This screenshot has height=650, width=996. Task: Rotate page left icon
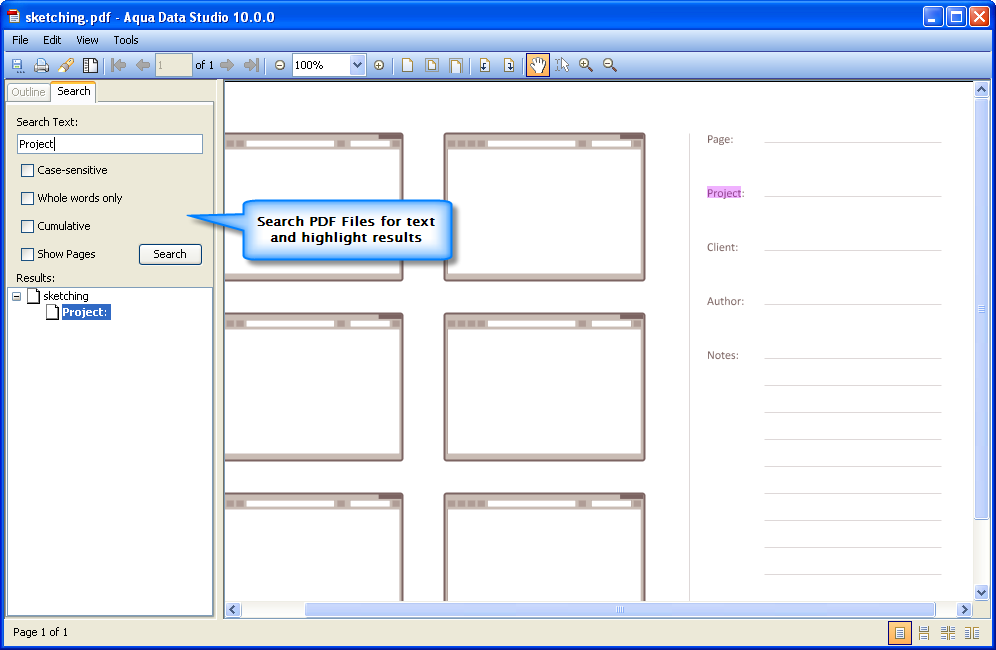[x=485, y=65]
